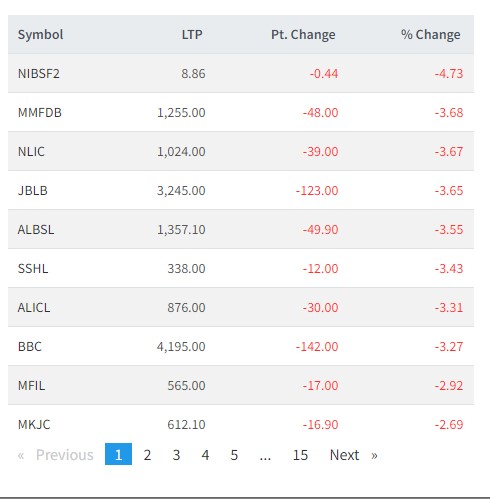Select ALBSL in the table

(36, 230)
